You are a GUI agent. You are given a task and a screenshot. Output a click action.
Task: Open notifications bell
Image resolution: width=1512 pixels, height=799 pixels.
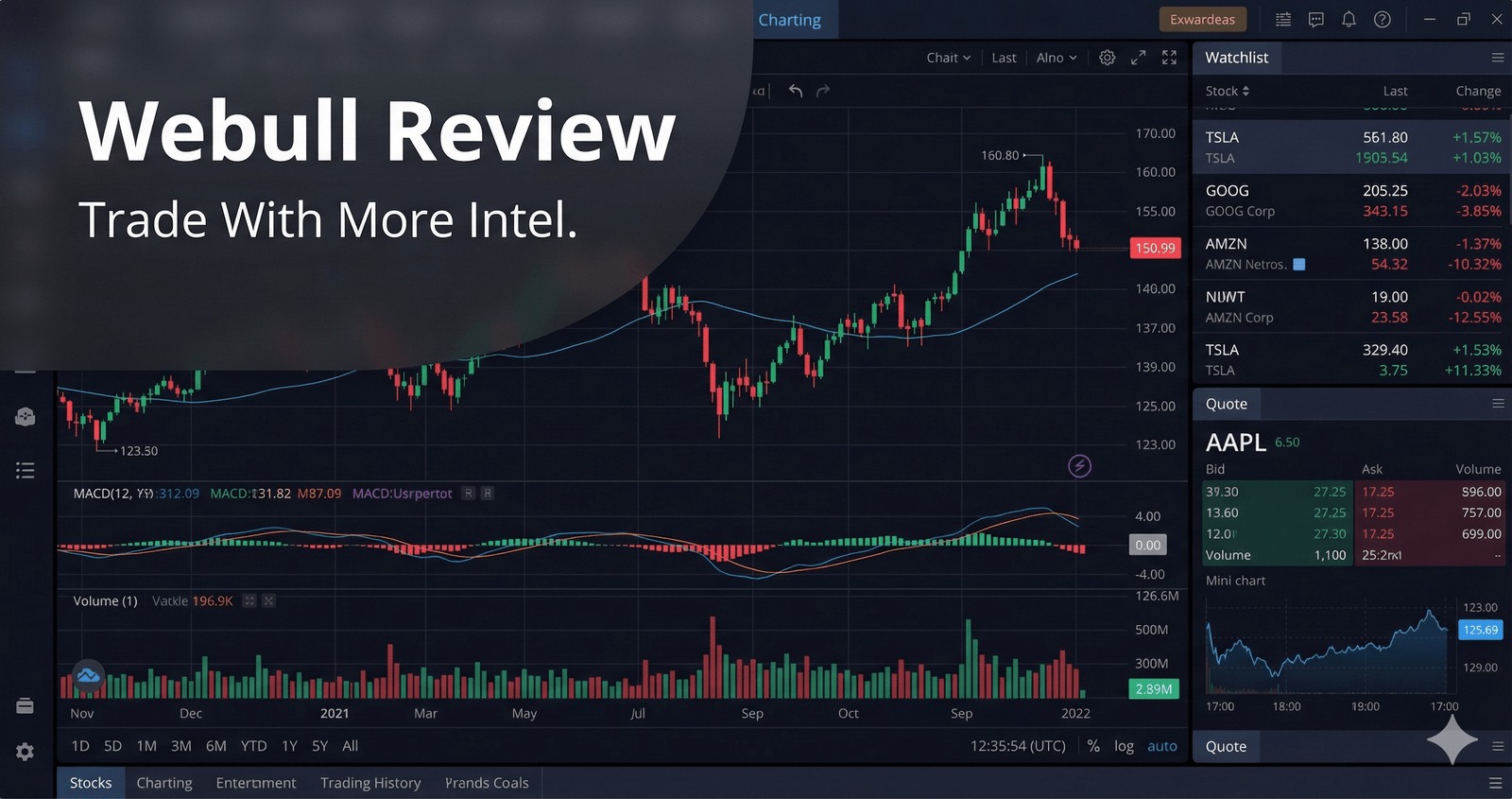pyautogui.click(x=1349, y=20)
